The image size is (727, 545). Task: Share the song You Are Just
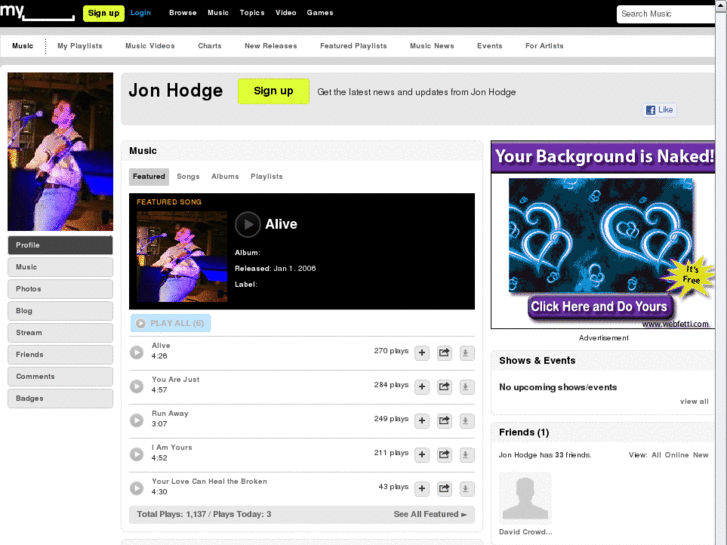444,387
